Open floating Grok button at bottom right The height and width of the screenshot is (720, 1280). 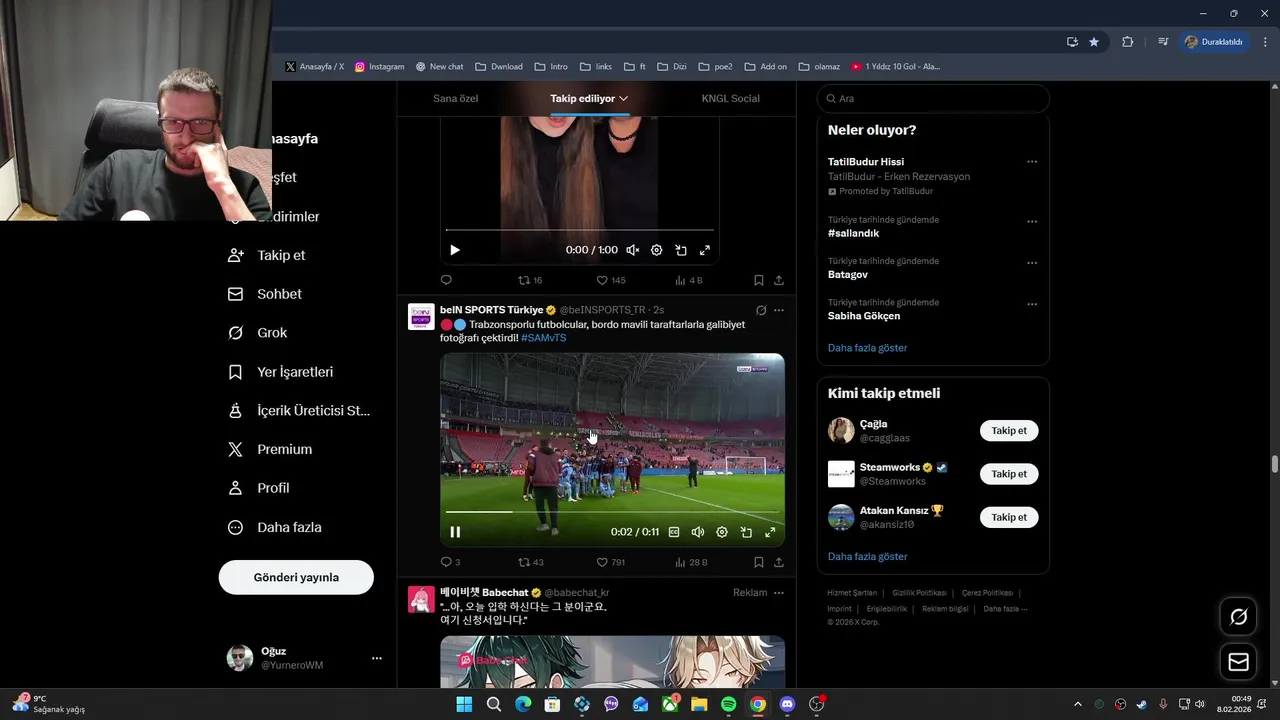(x=1238, y=617)
